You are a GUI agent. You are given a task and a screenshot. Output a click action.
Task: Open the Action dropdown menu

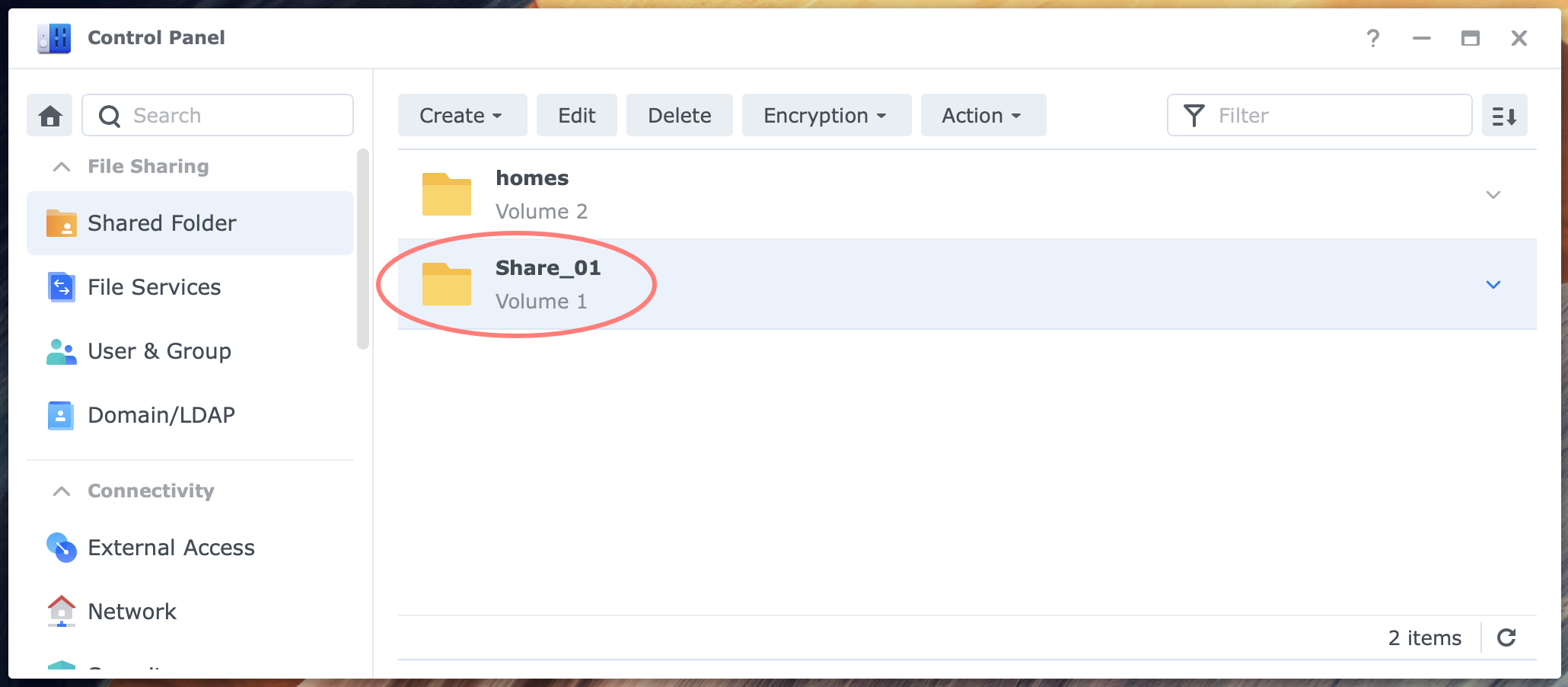(x=983, y=115)
